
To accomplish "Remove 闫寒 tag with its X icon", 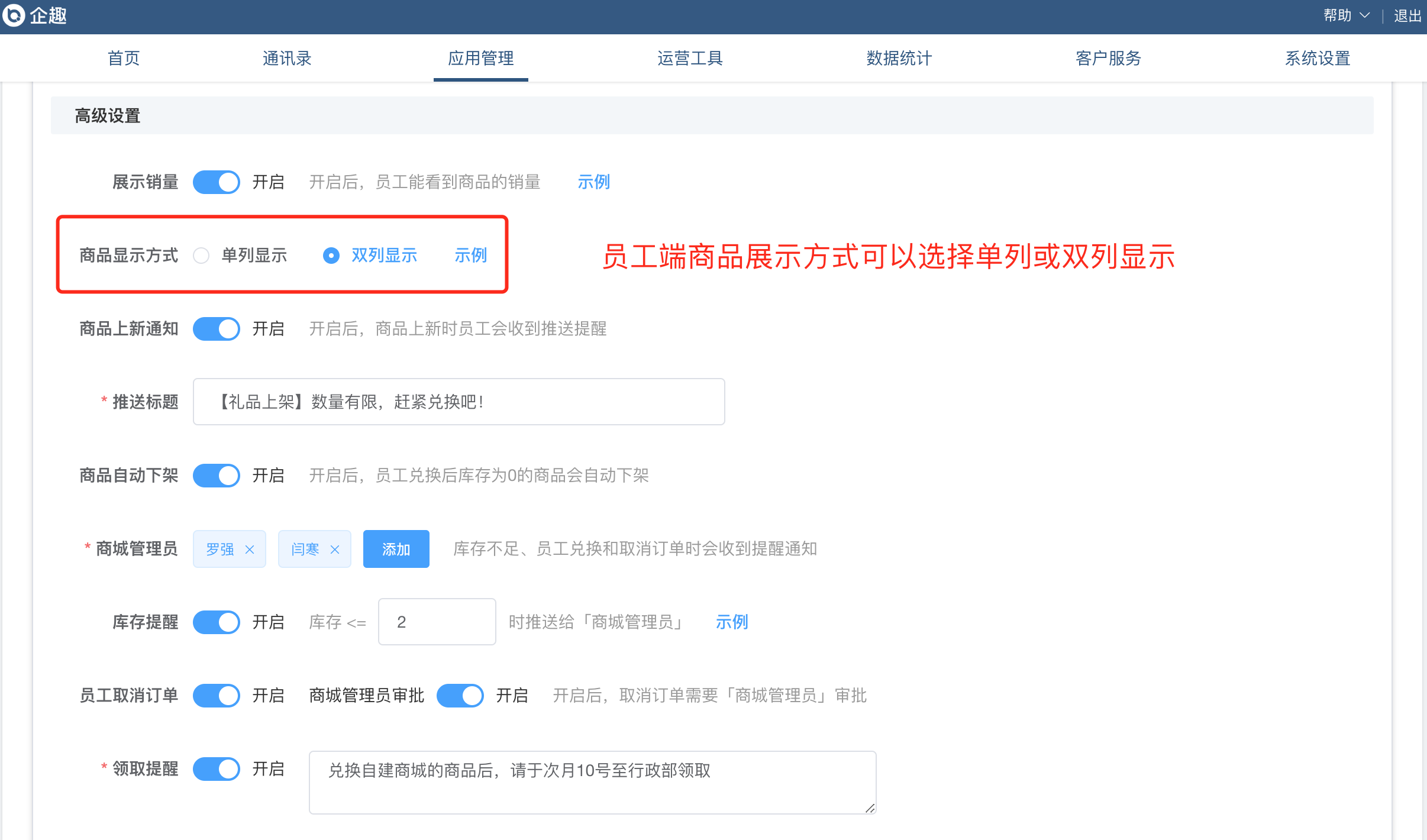I will pos(335,550).
